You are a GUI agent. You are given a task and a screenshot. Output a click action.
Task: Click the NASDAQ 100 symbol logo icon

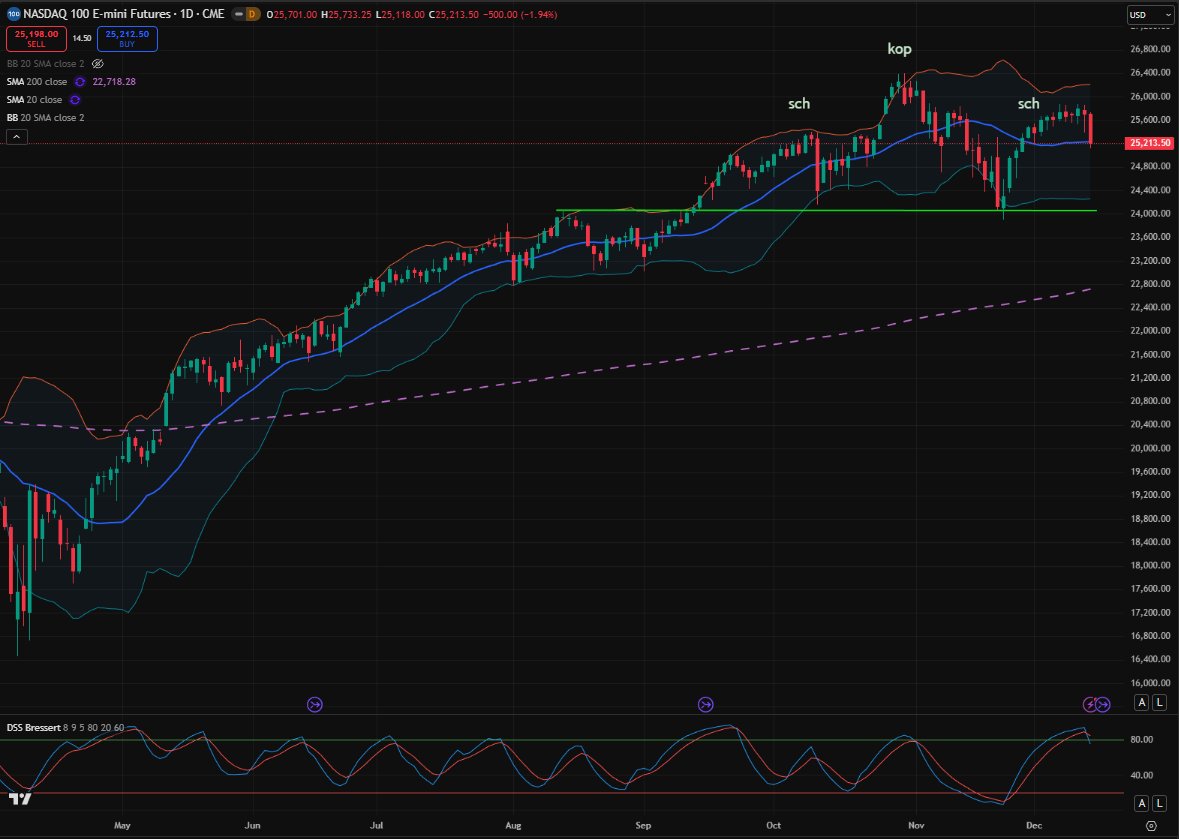(x=14, y=14)
